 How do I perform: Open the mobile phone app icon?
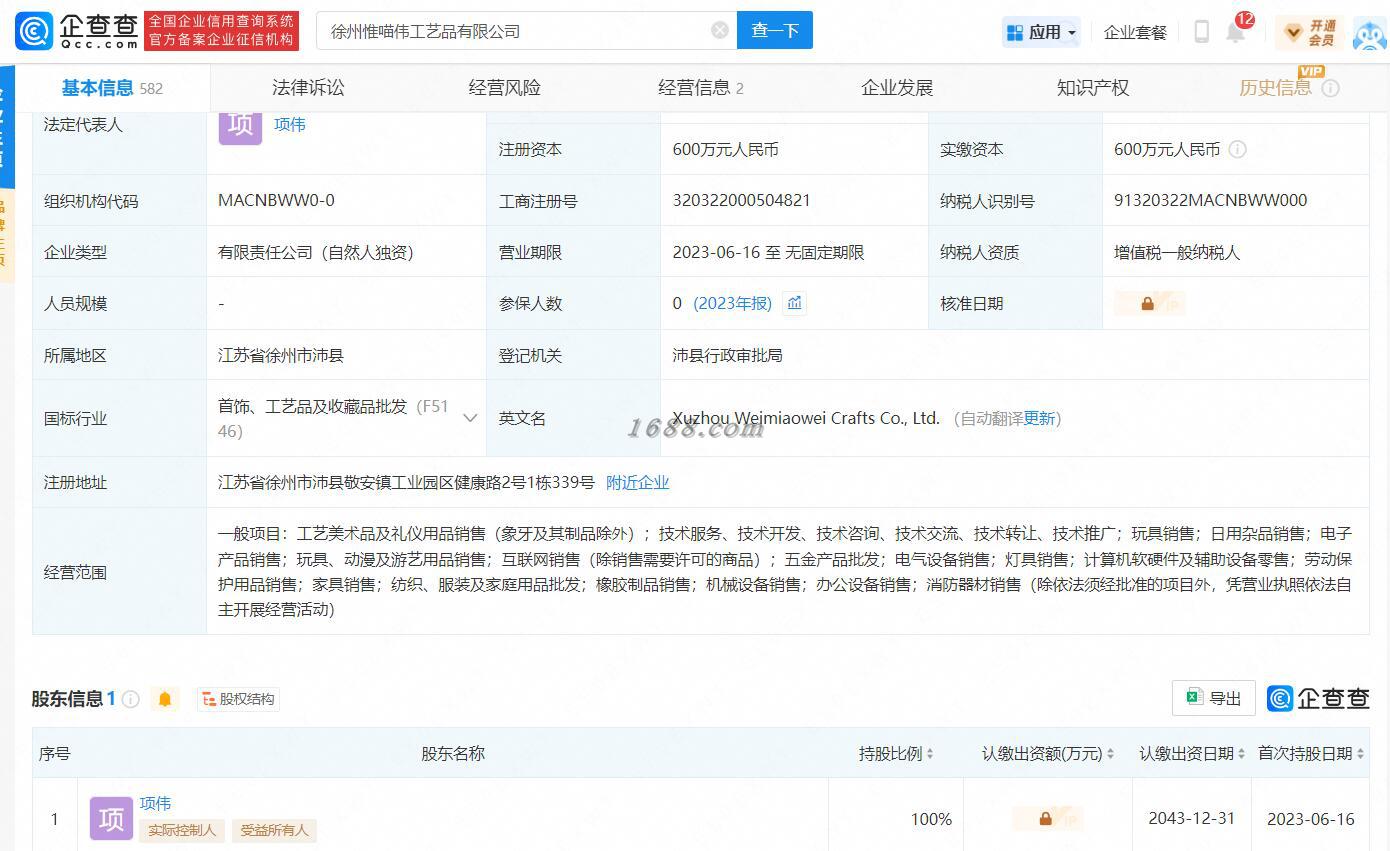pyautogui.click(x=1201, y=31)
